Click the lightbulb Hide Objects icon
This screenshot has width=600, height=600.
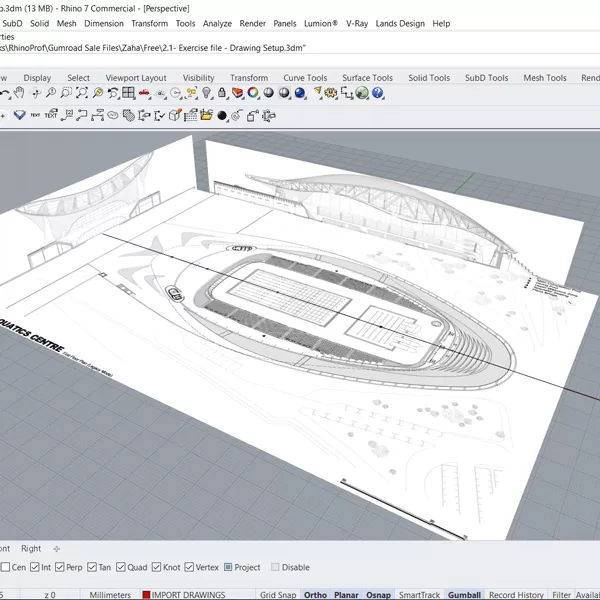tap(206, 93)
